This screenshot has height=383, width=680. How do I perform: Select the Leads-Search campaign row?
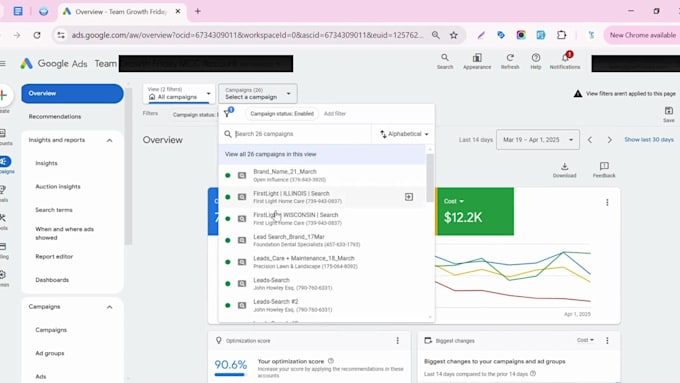point(322,284)
